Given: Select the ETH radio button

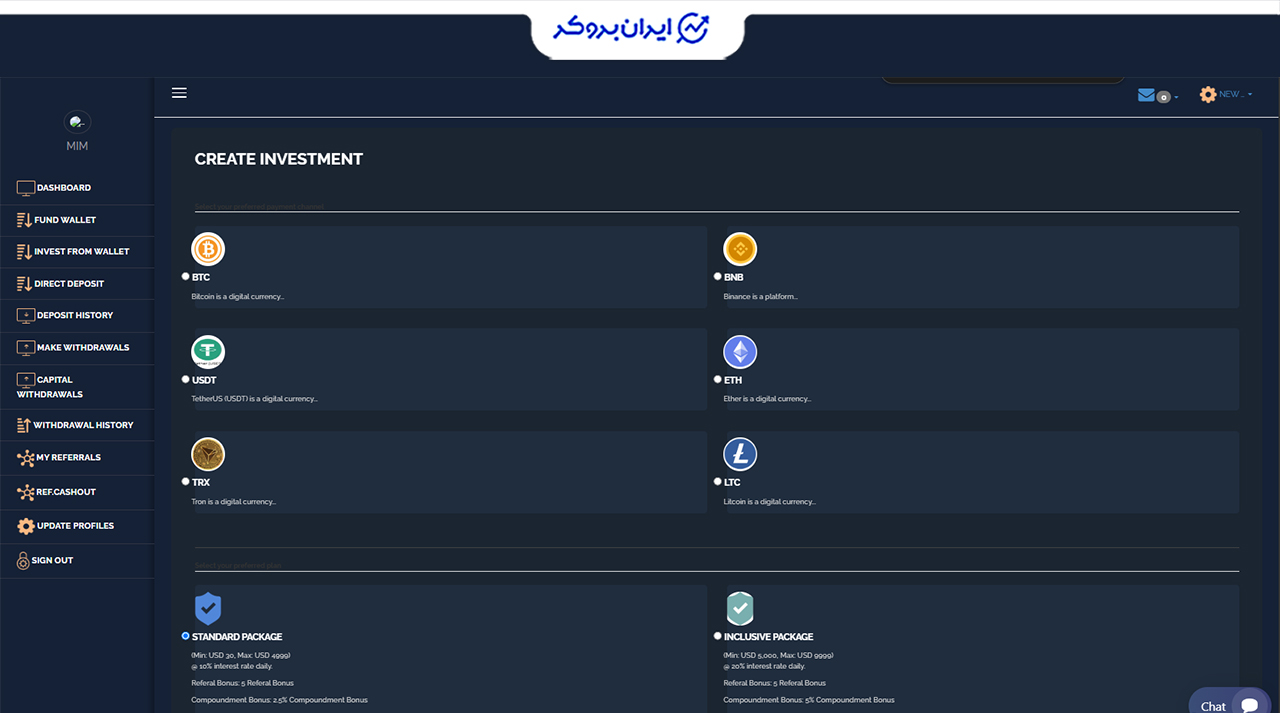Looking at the screenshot, I should [x=718, y=379].
